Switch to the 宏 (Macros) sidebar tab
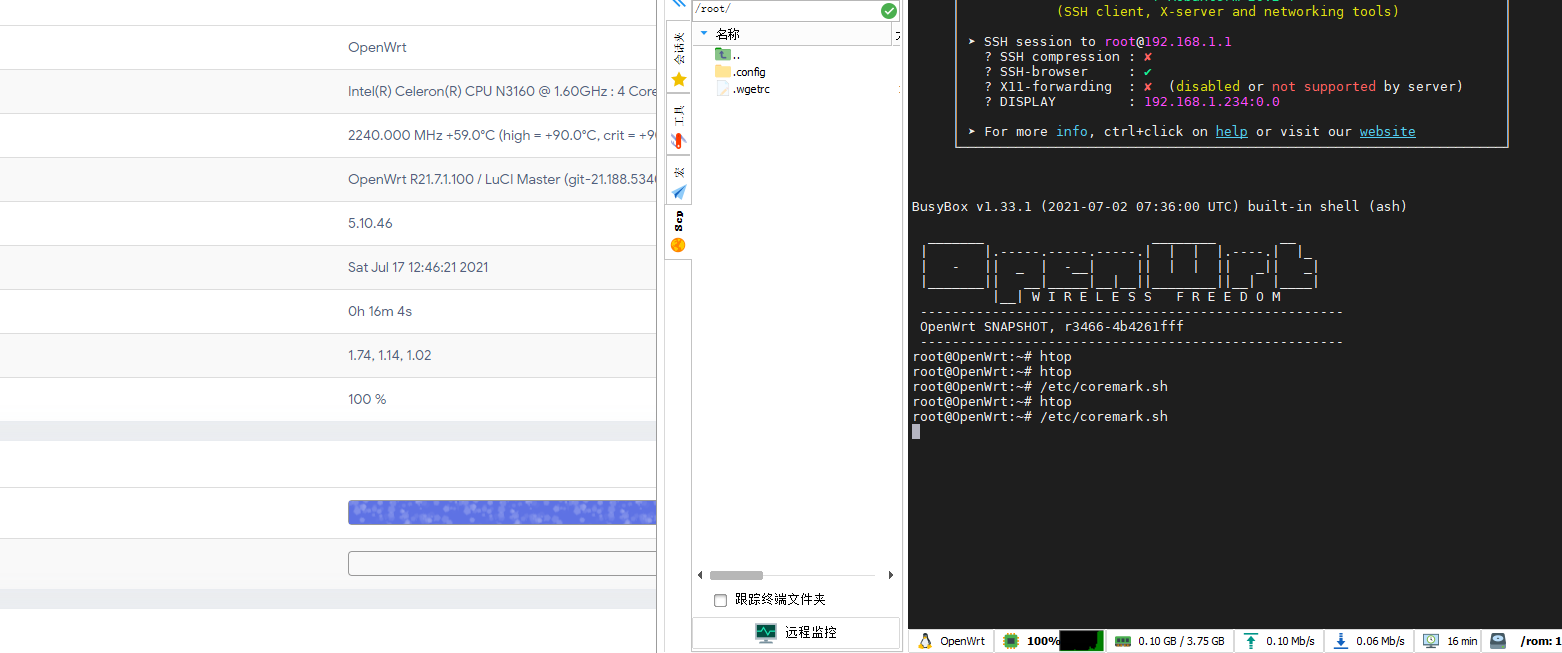1562x653 pixels. click(678, 170)
